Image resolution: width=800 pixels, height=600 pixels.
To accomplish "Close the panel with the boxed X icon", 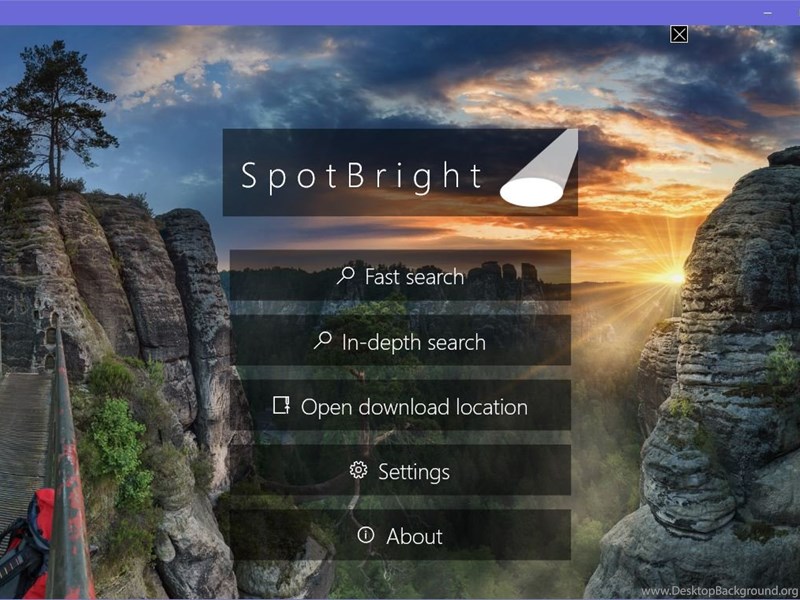I will point(679,34).
